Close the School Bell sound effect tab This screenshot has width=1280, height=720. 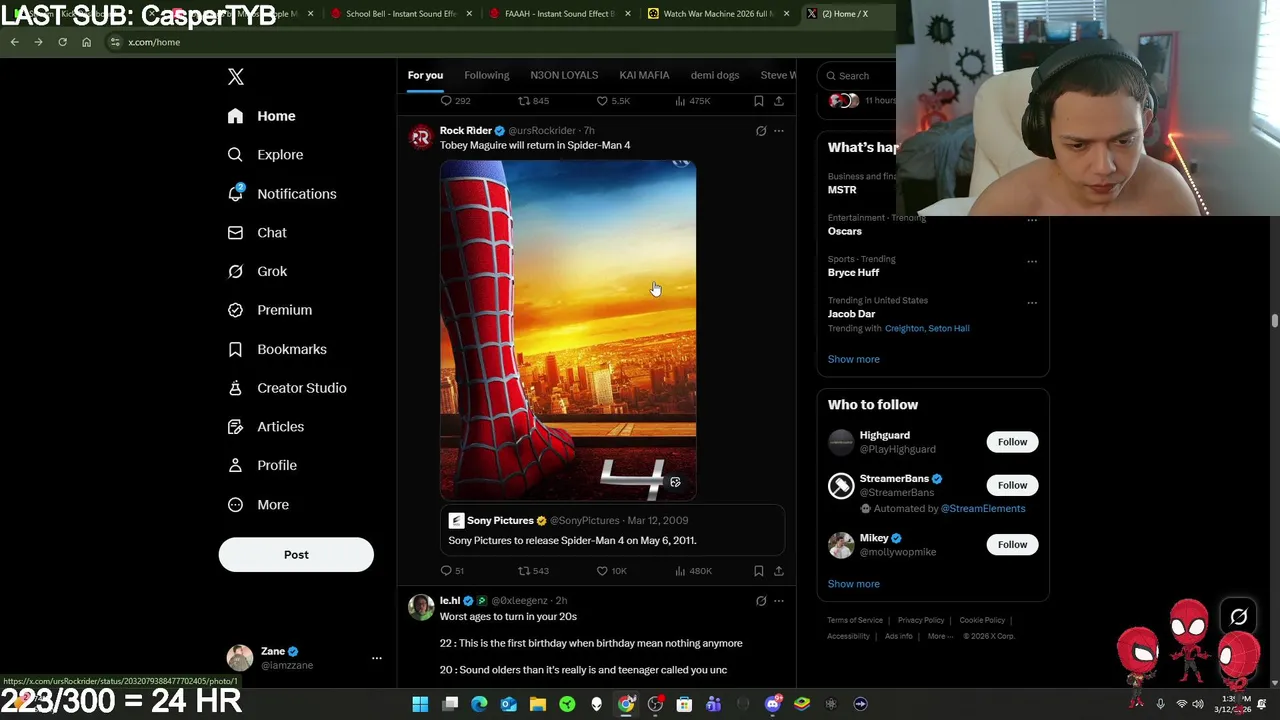point(469,14)
